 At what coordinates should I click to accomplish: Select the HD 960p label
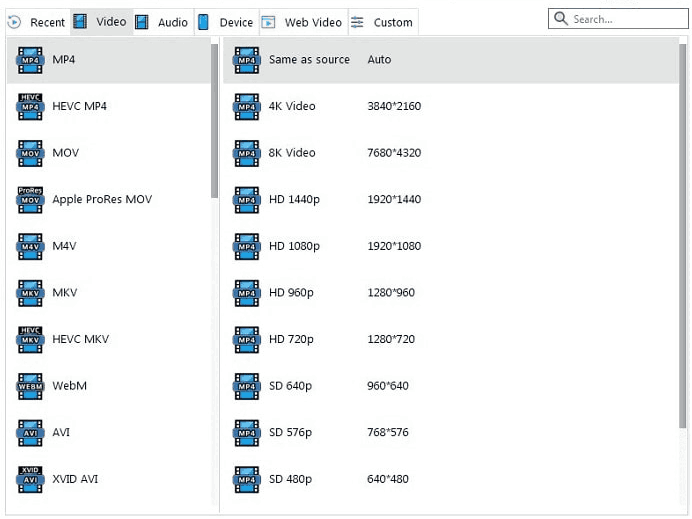coord(291,293)
